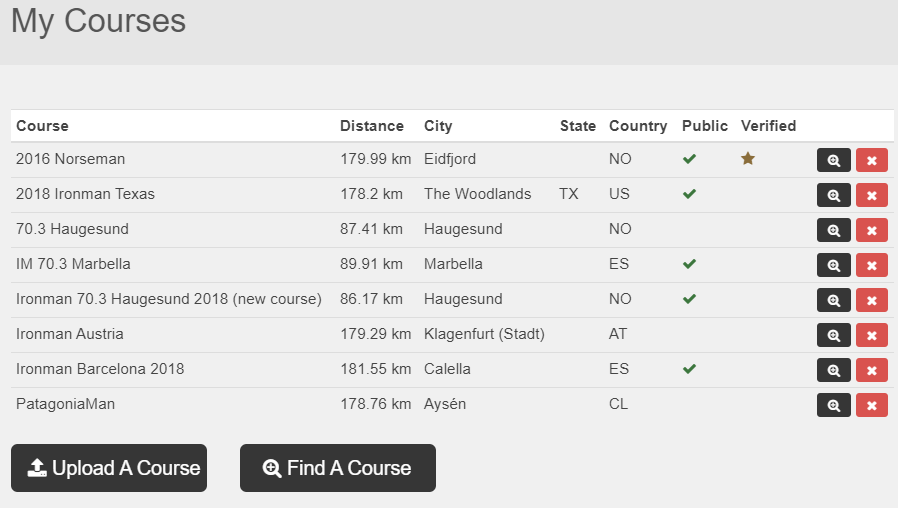Toggle public checkmark for IM 70.3 Marbella
Screen dimensions: 898x508
point(689,264)
